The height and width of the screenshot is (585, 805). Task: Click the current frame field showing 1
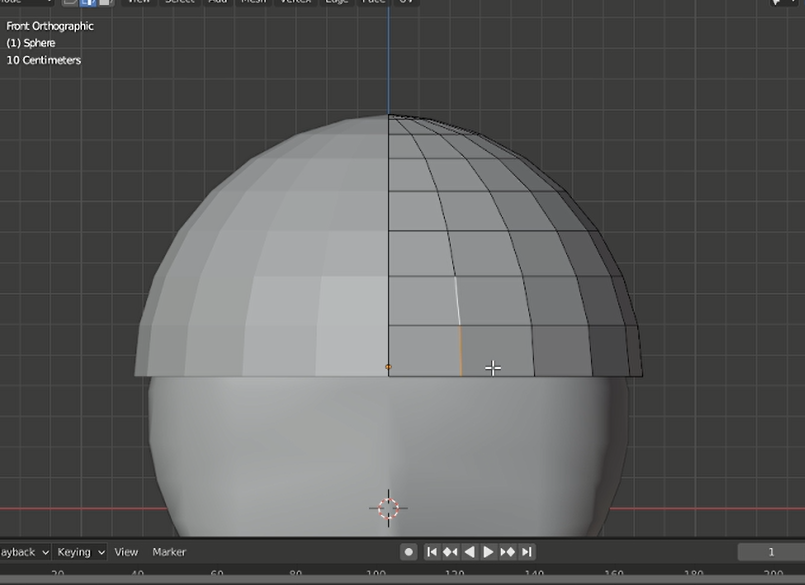pyautogui.click(x=771, y=552)
